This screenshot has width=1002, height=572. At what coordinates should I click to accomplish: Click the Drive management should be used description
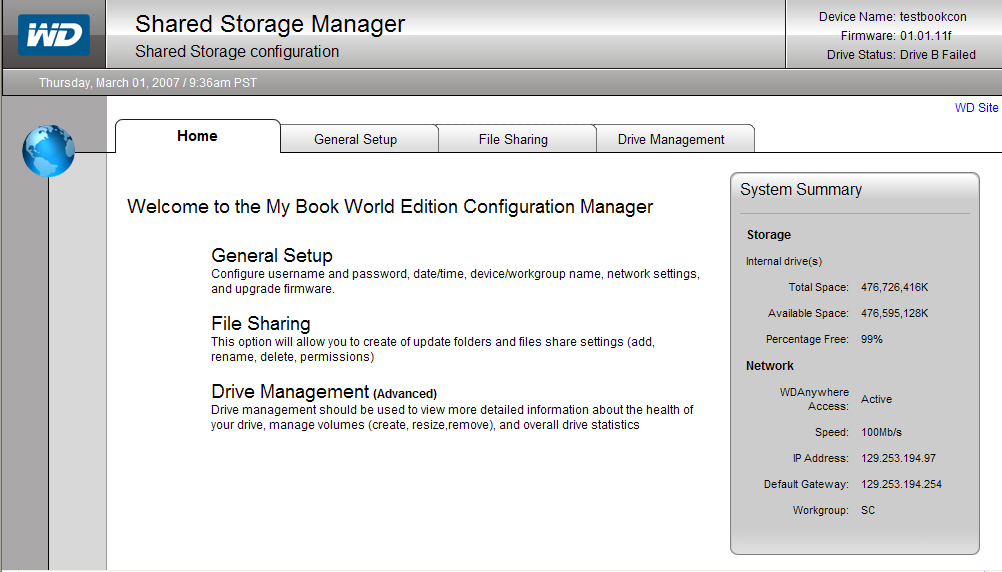(x=452, y=417)
